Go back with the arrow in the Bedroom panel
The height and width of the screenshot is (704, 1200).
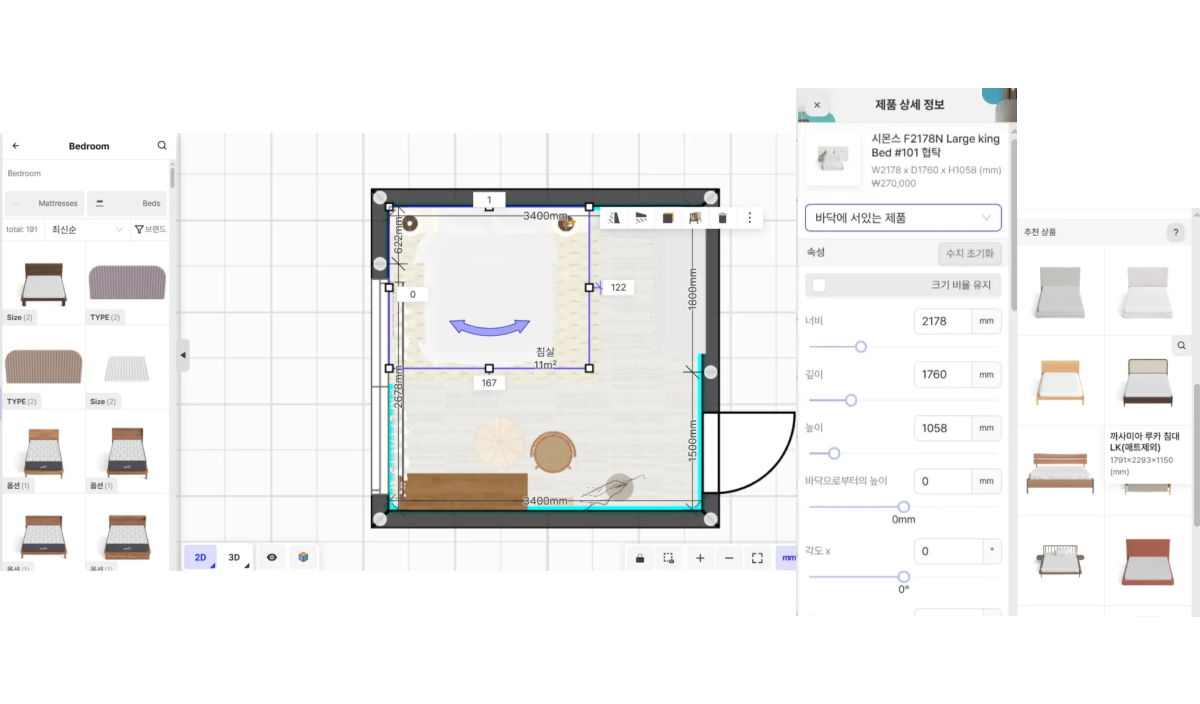tap(16, 146)
